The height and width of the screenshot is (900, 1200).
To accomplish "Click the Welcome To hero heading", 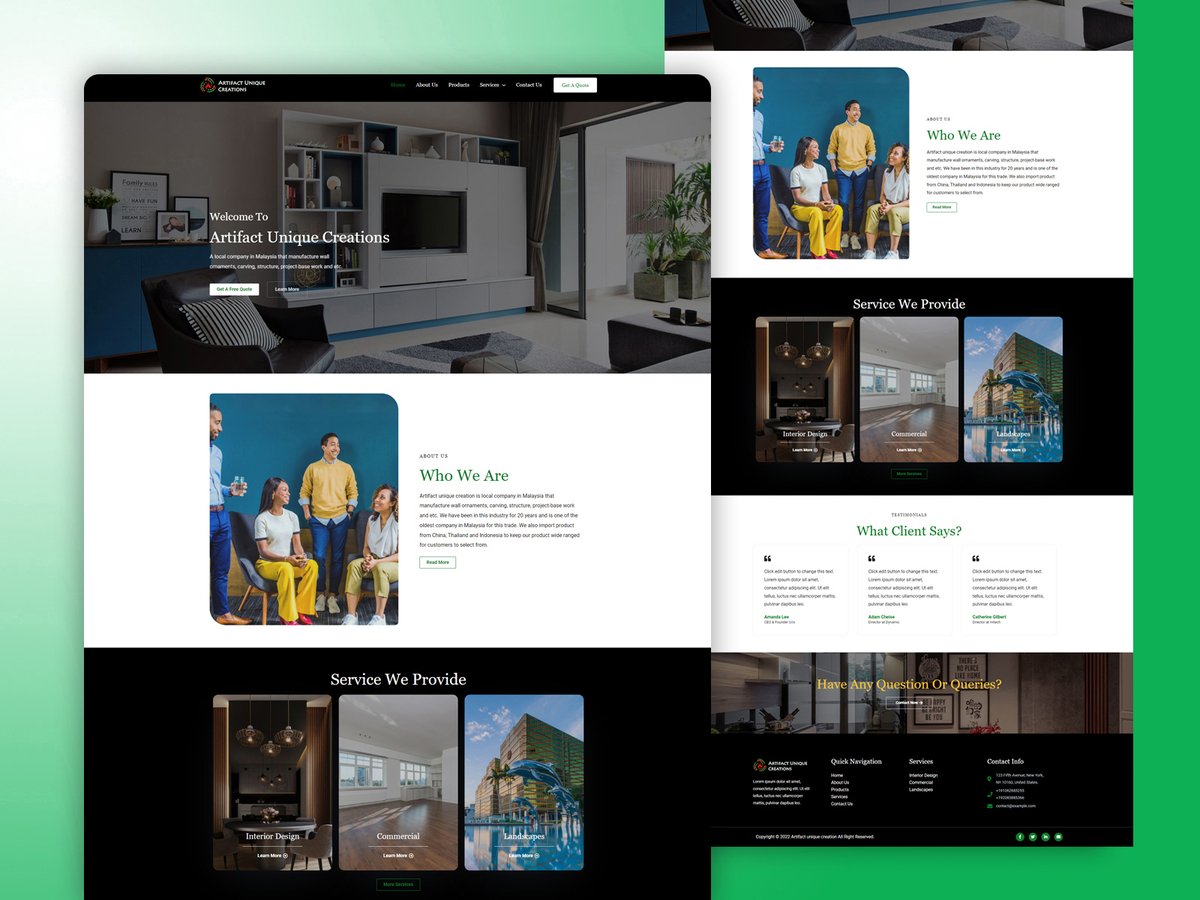I will click(239, 216).
